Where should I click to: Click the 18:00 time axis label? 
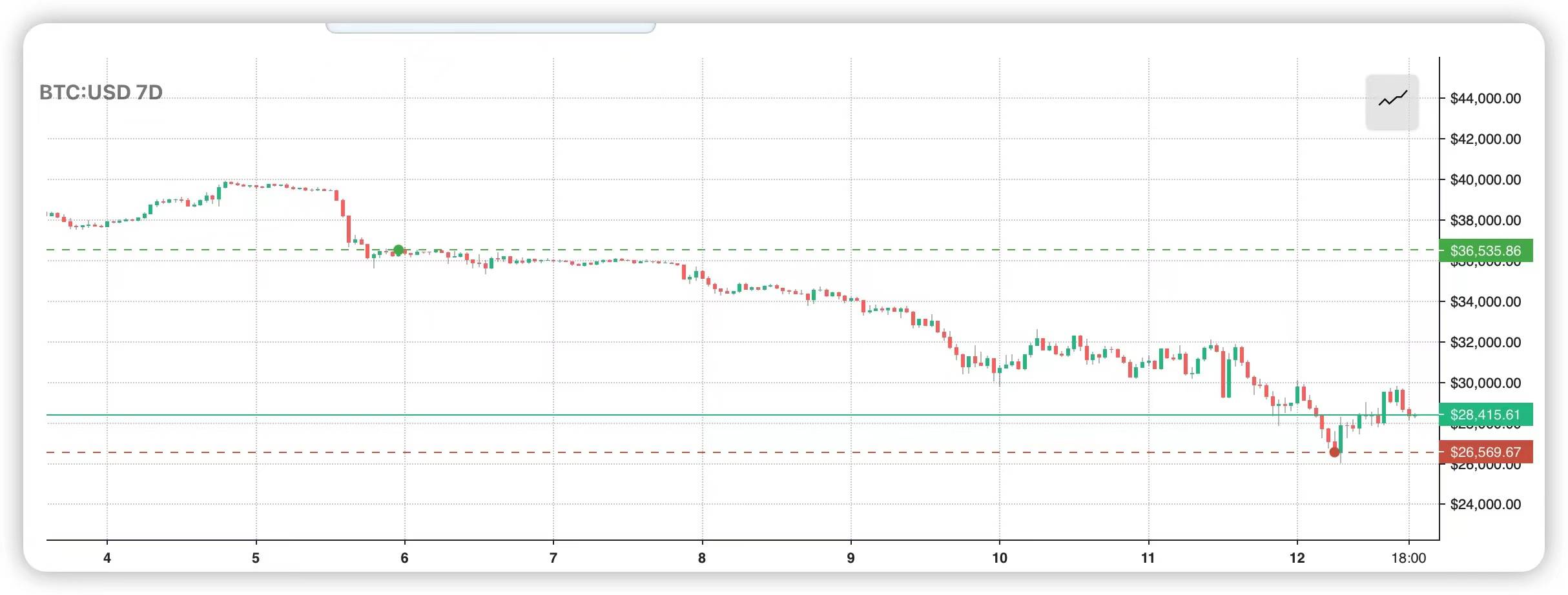pyautogui.click(x=1408, y=558)
